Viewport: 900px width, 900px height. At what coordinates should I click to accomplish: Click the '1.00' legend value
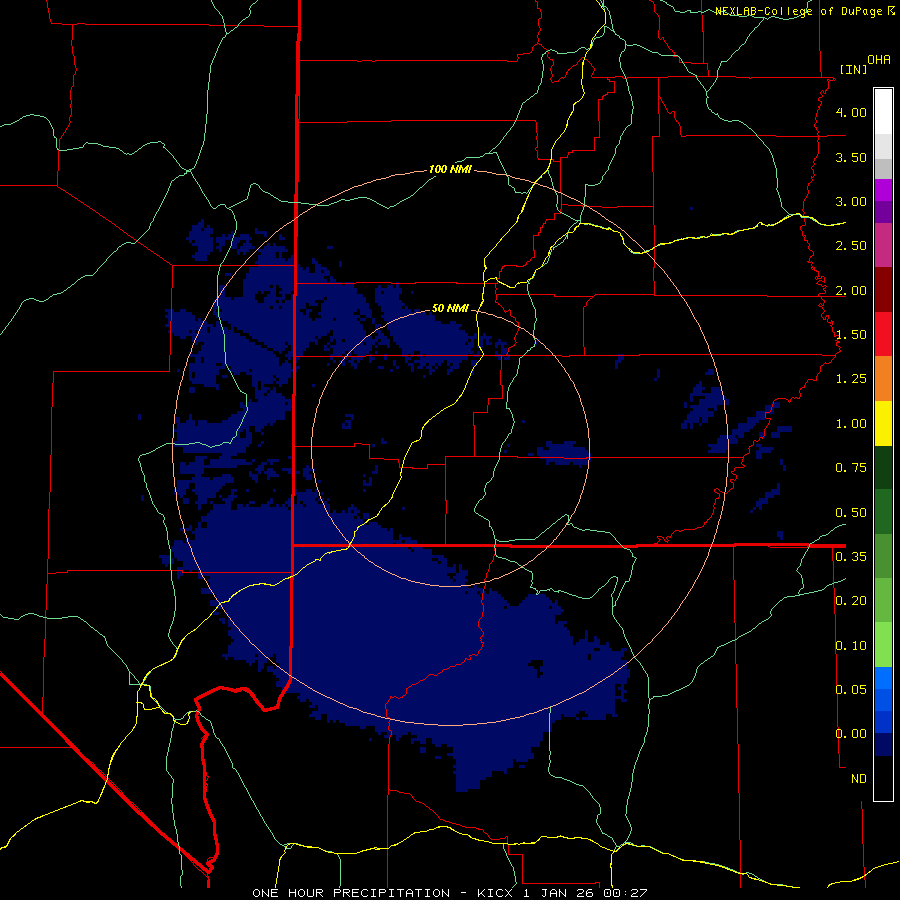(x=851, y=424)
